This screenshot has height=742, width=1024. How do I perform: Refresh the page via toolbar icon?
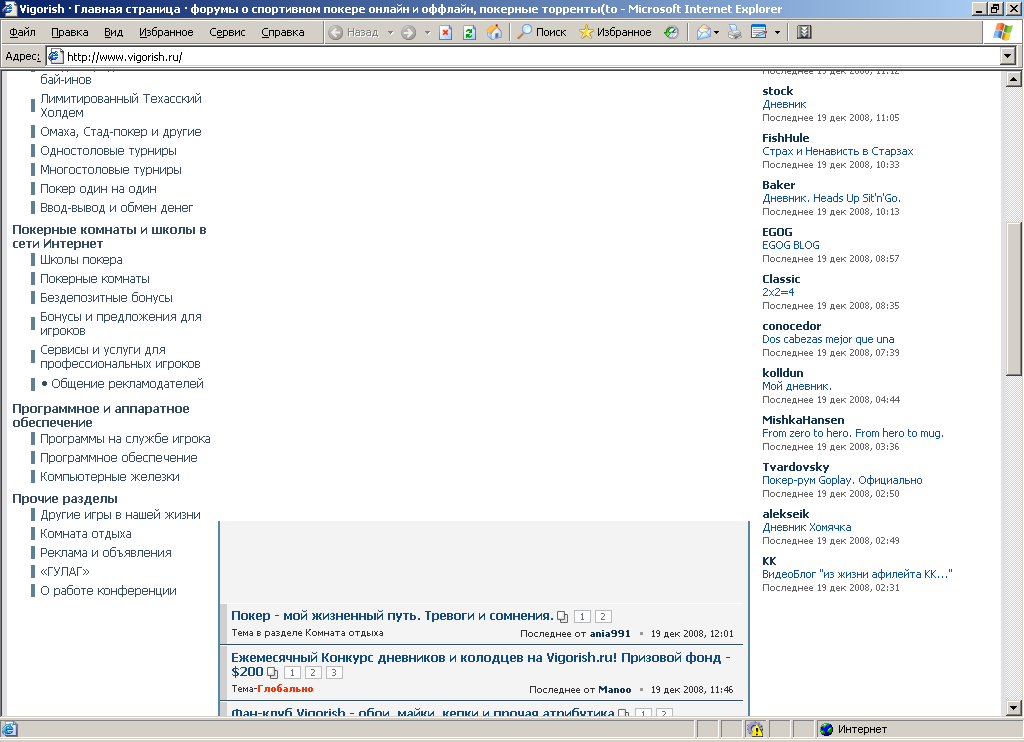[x=469, y=32]
